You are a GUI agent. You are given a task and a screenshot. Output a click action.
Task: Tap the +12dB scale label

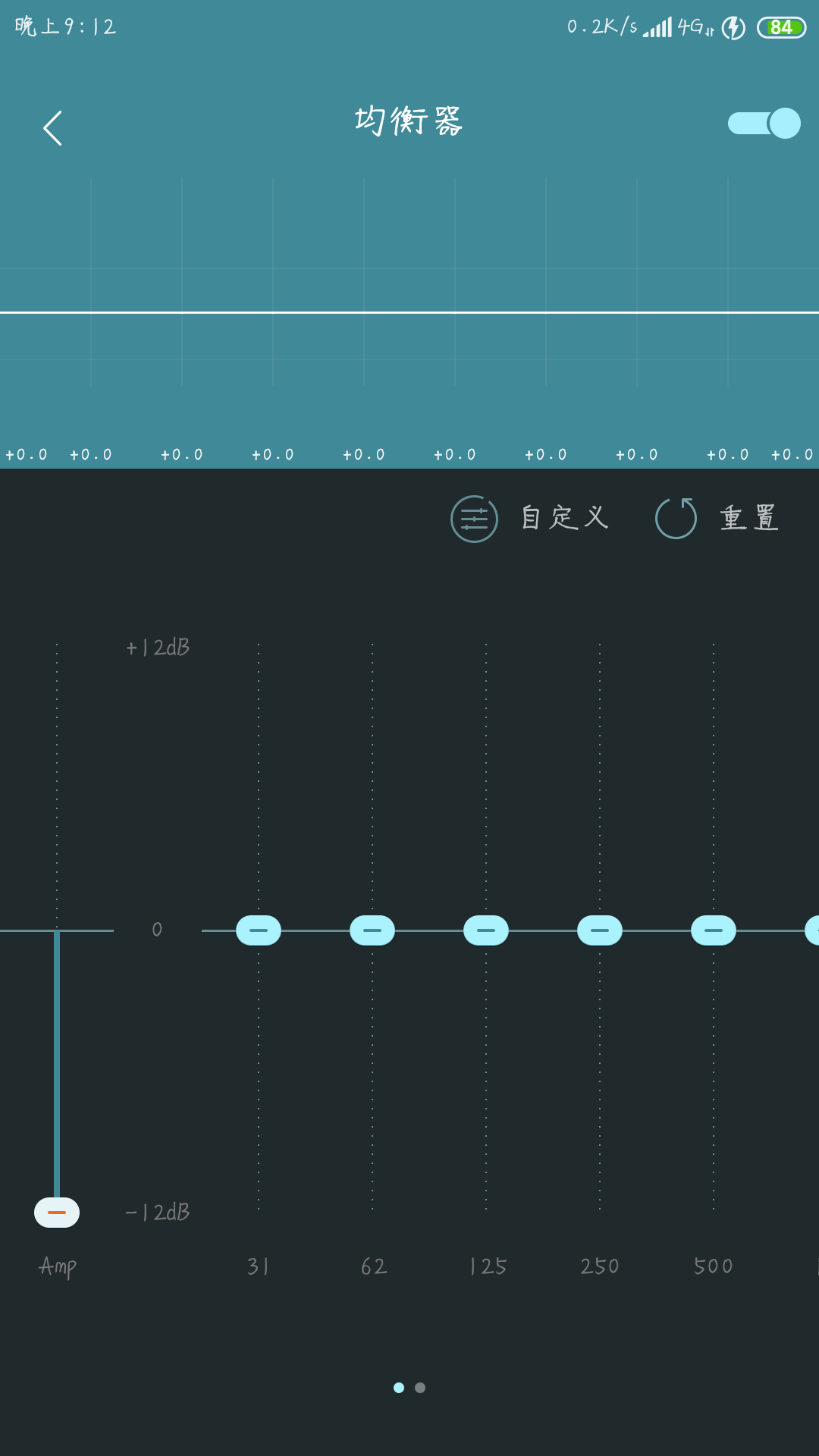[158, 648]
